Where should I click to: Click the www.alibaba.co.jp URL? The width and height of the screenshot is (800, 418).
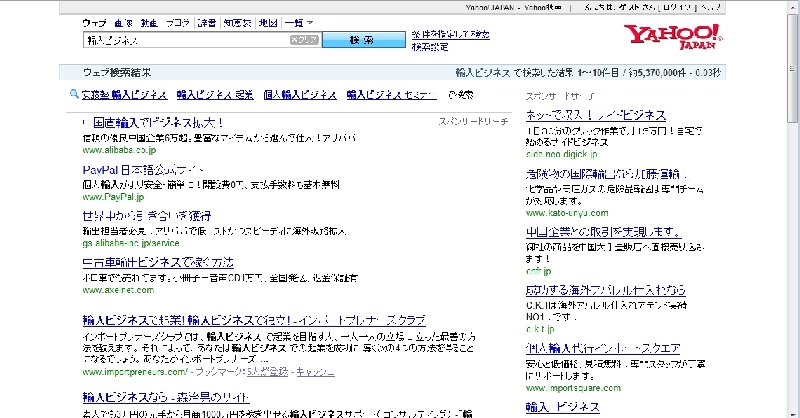tap(119, 150)
